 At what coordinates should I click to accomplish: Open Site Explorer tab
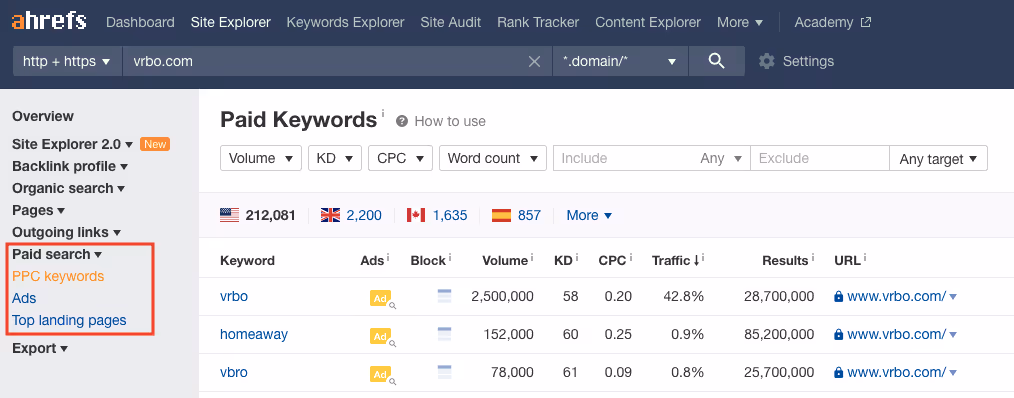click(231, 22)
